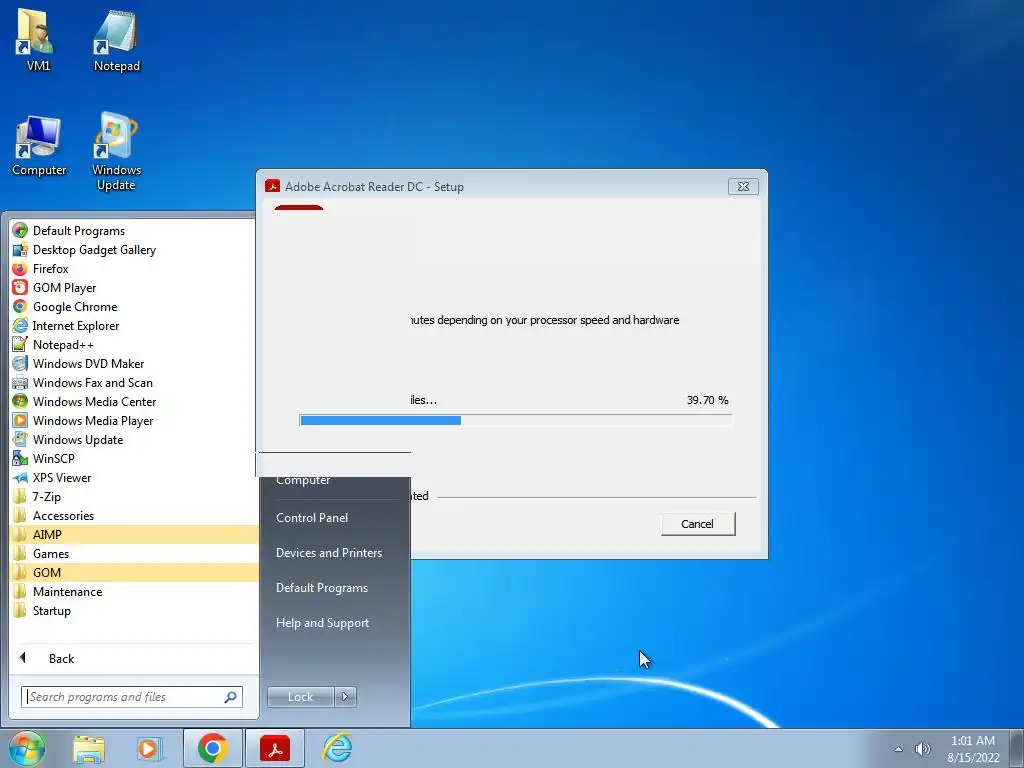1024x768 pixels.
Task: Expand the AIMP folder
Action: click(x=133, y=534)
